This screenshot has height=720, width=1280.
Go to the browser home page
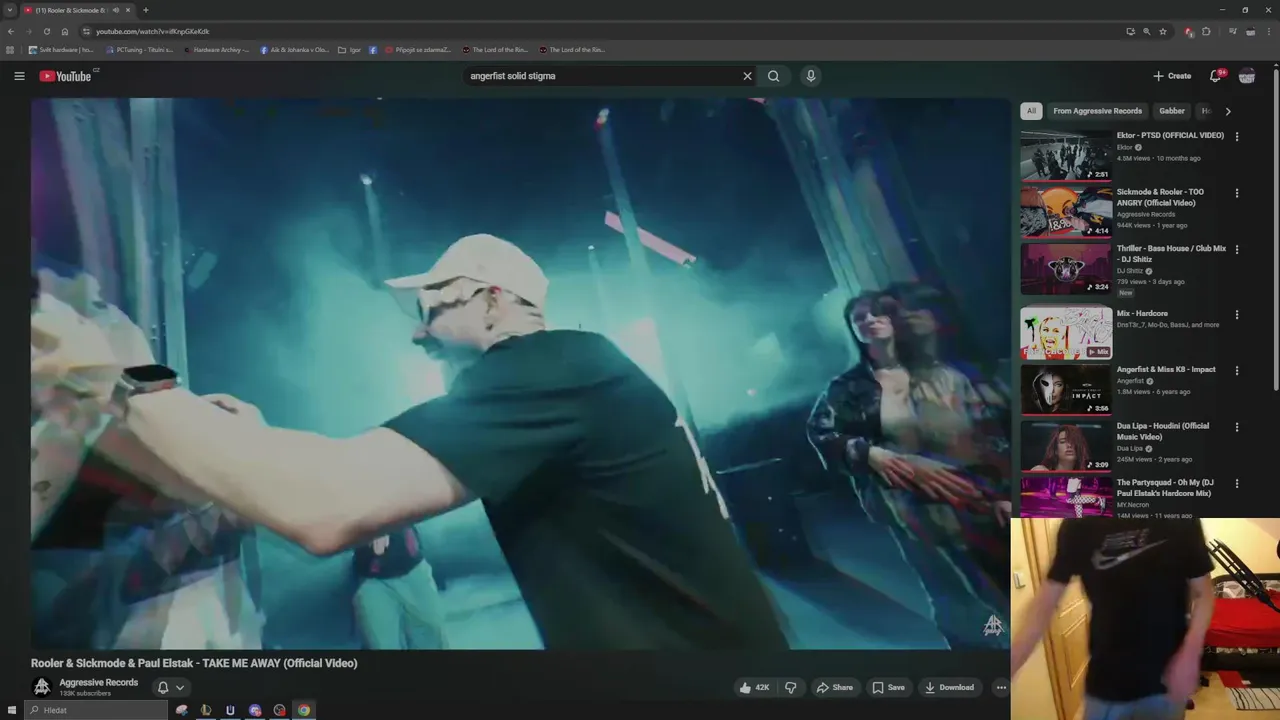tap(65, 31)
